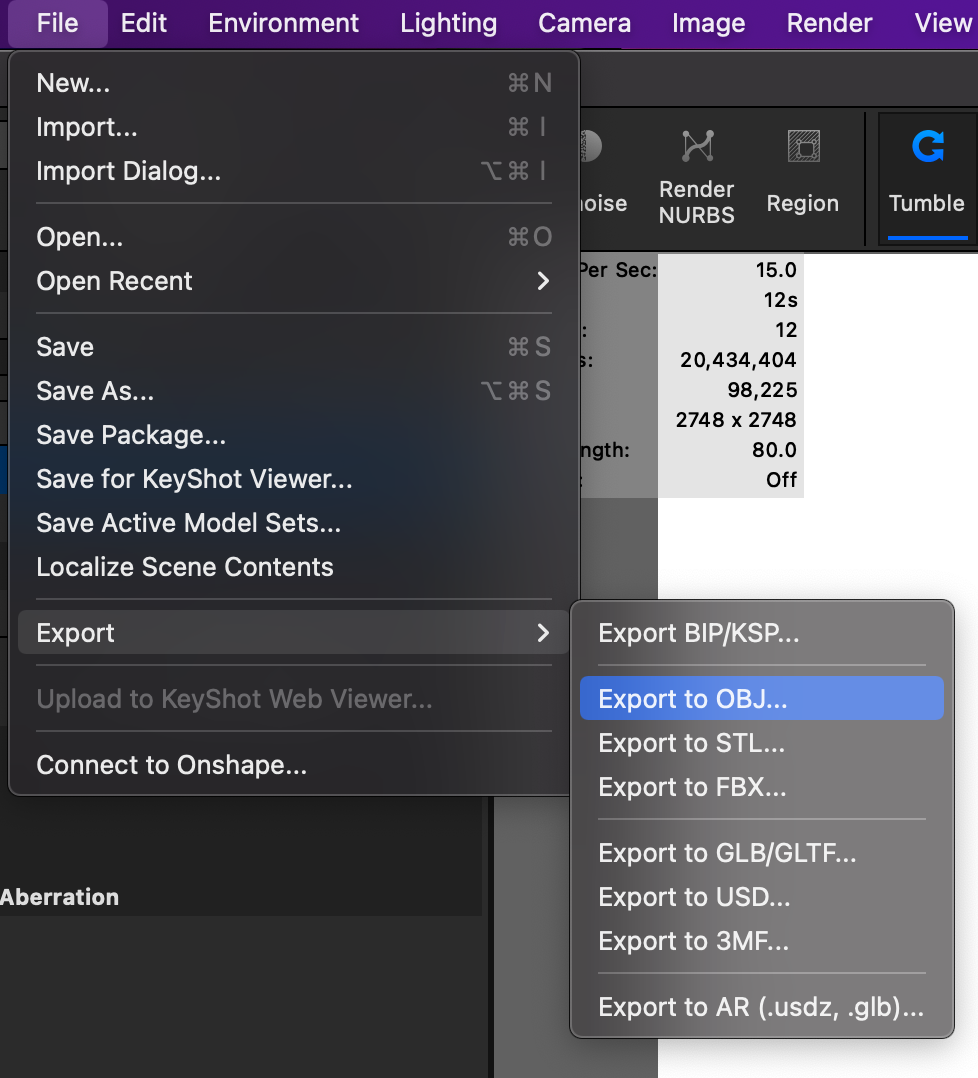The width and height of the screenshot is (978, 1078).
Task: Activate the Region render icon
Action: (x=802, y=175)
